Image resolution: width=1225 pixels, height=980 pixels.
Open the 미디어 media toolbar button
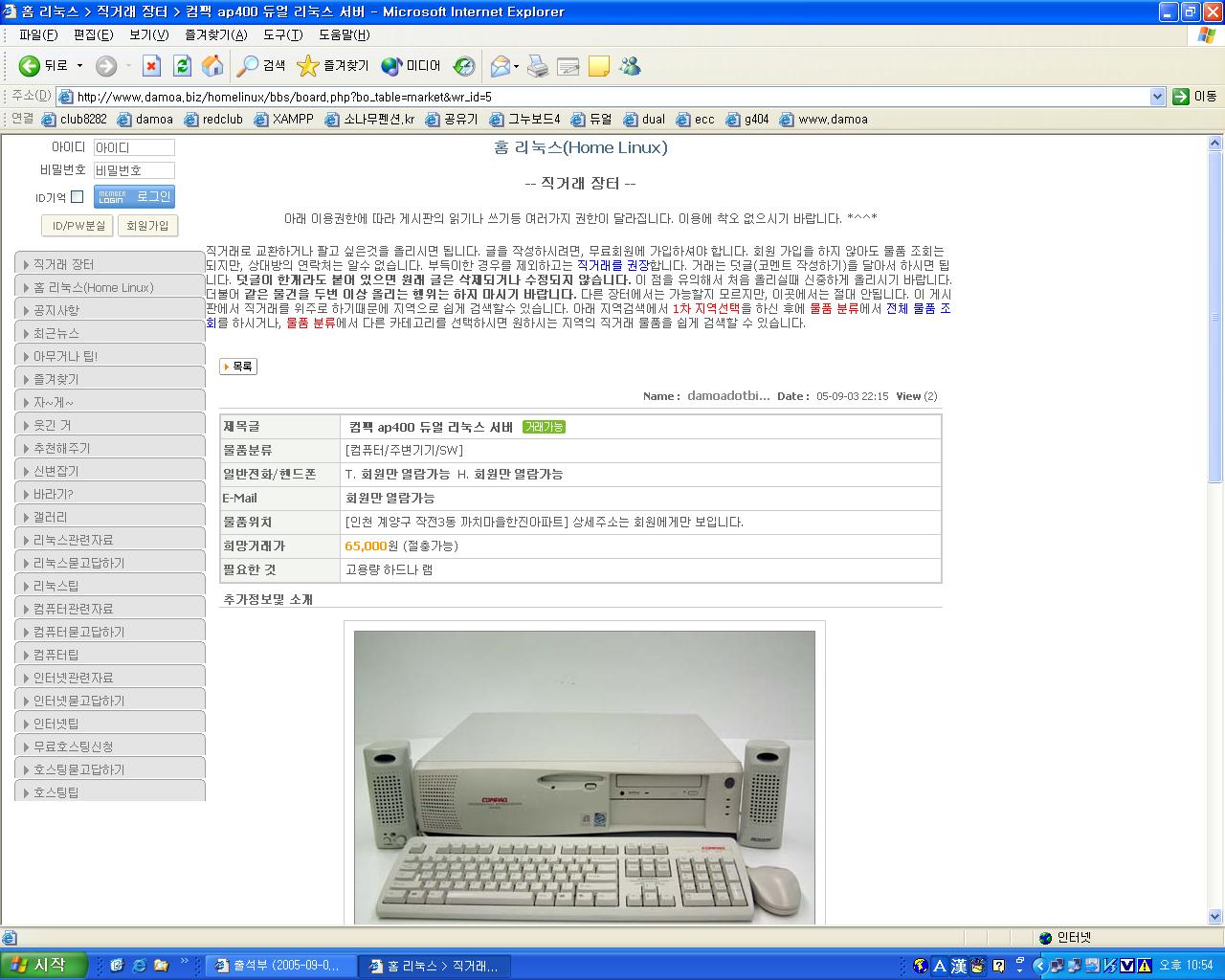tap(411, 66)
